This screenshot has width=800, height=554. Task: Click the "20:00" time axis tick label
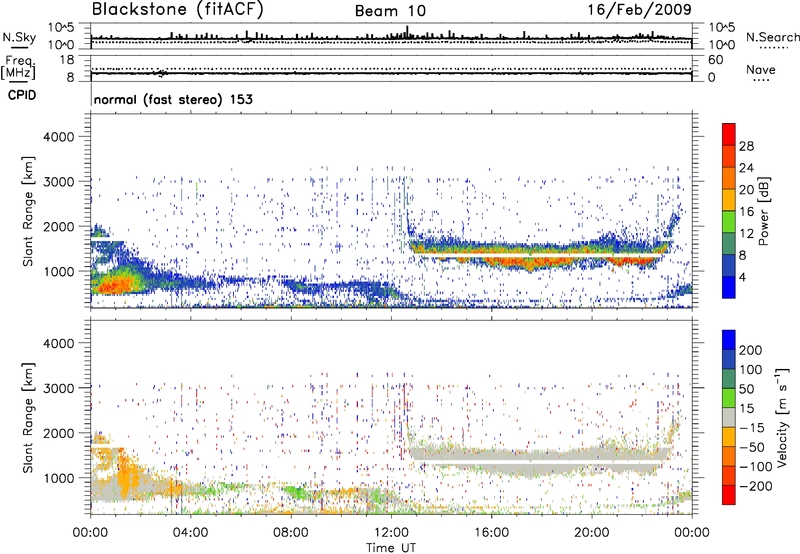pyautogui.click(x=591, y=533)
